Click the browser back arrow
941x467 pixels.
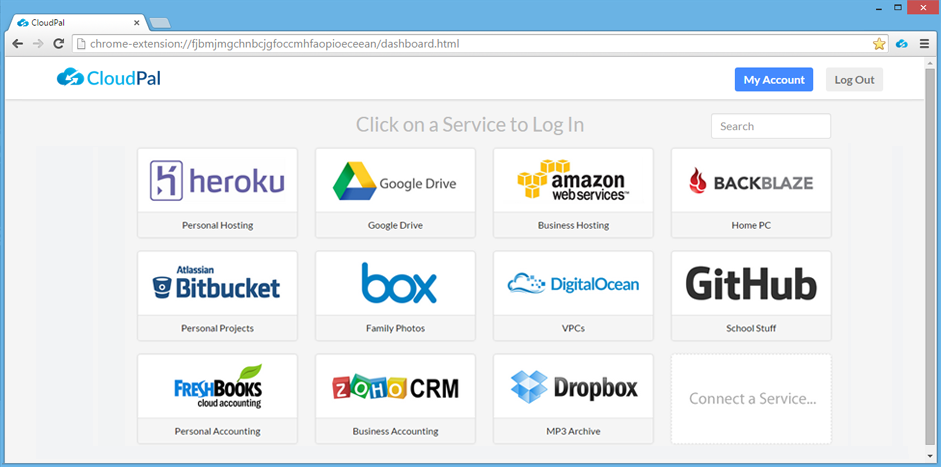[x=17, y=44]
